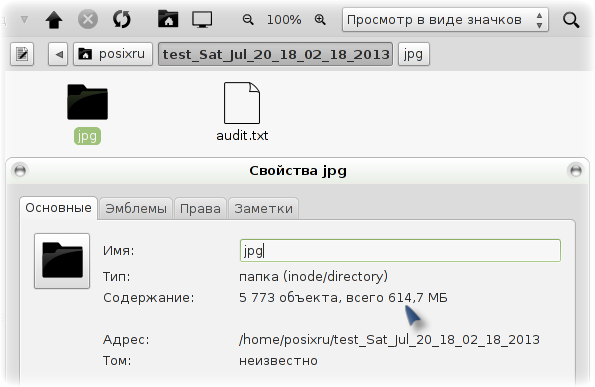
Task: Zoom out with the minus magnifier
Action: (248, 19)
